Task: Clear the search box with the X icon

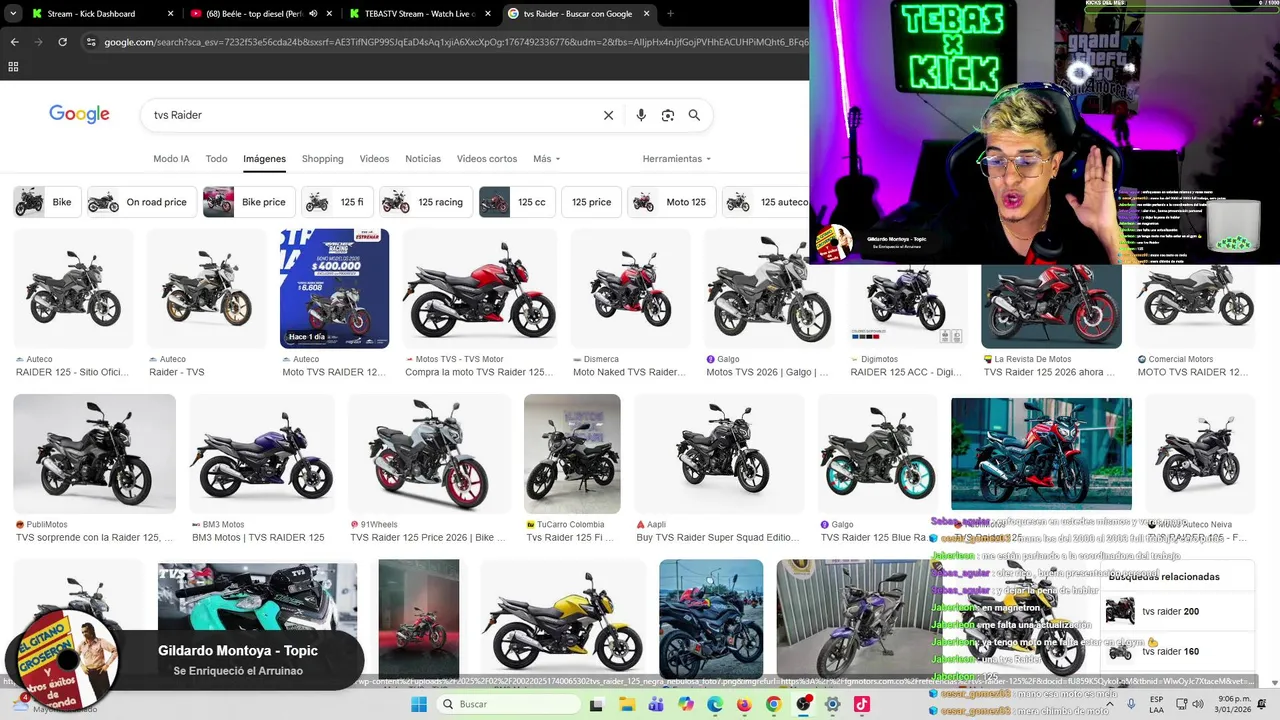Action: (x=608, y=115)
